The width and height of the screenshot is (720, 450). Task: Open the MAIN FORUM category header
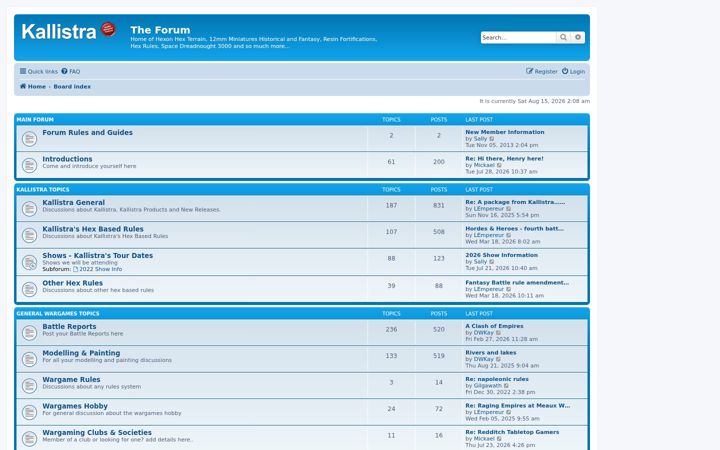click(35, 119)
